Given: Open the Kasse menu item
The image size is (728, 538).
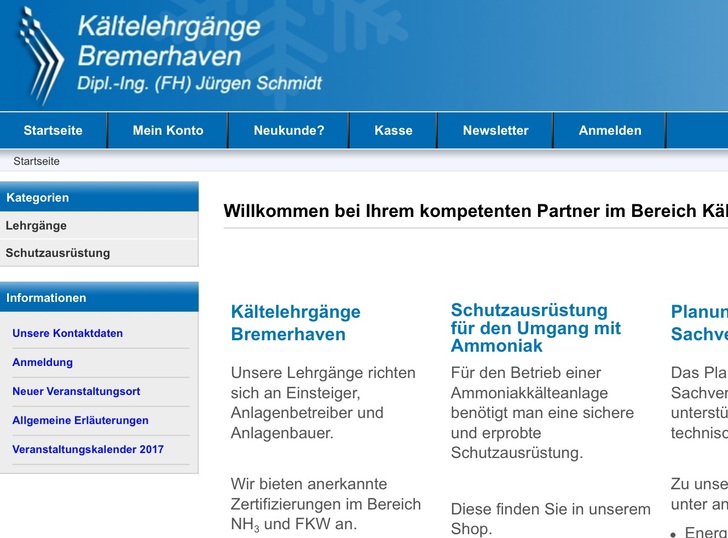Looking at the screenshot, I should pos(393,130).
